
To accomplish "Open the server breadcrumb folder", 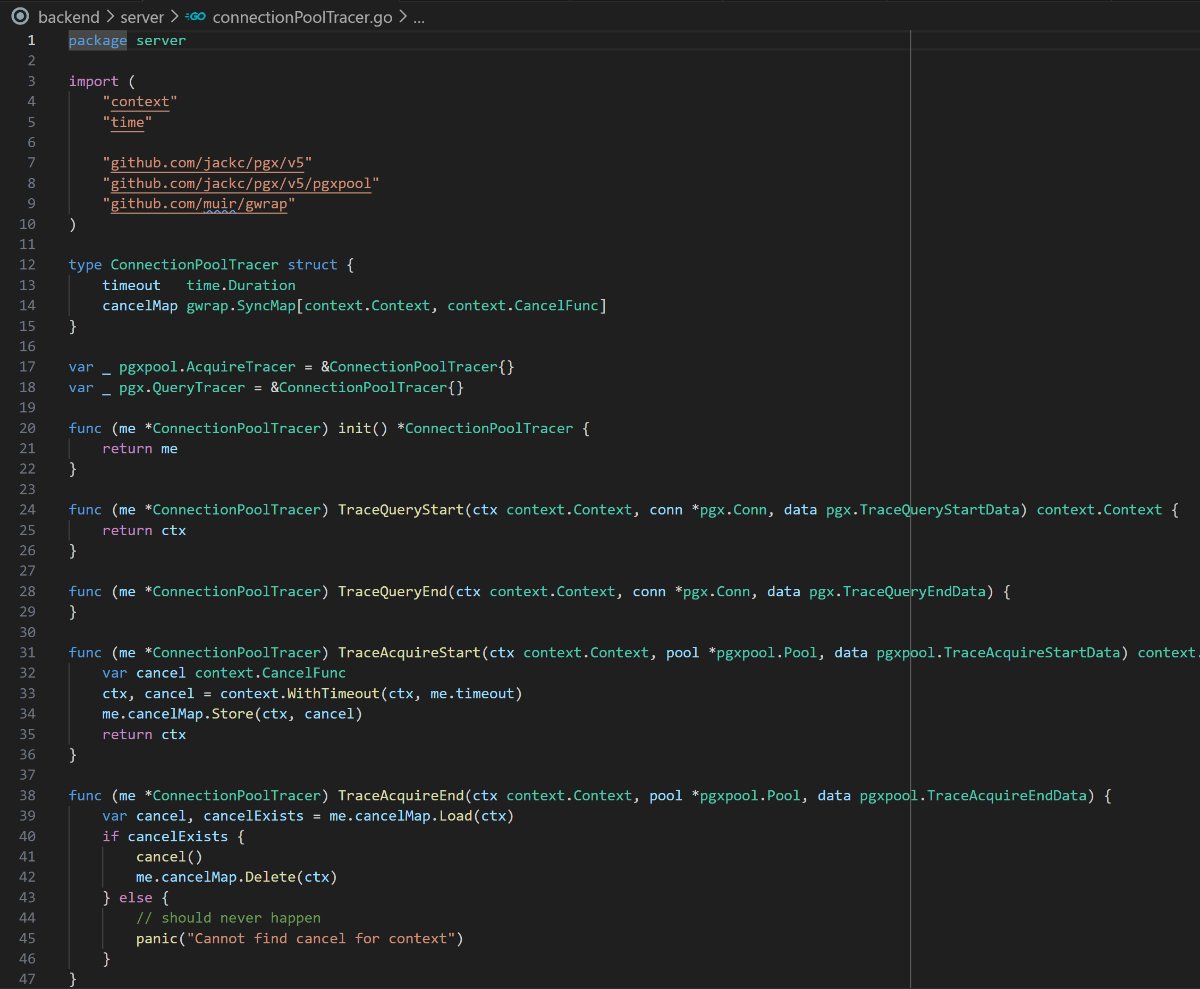I will tap(141, 17).
